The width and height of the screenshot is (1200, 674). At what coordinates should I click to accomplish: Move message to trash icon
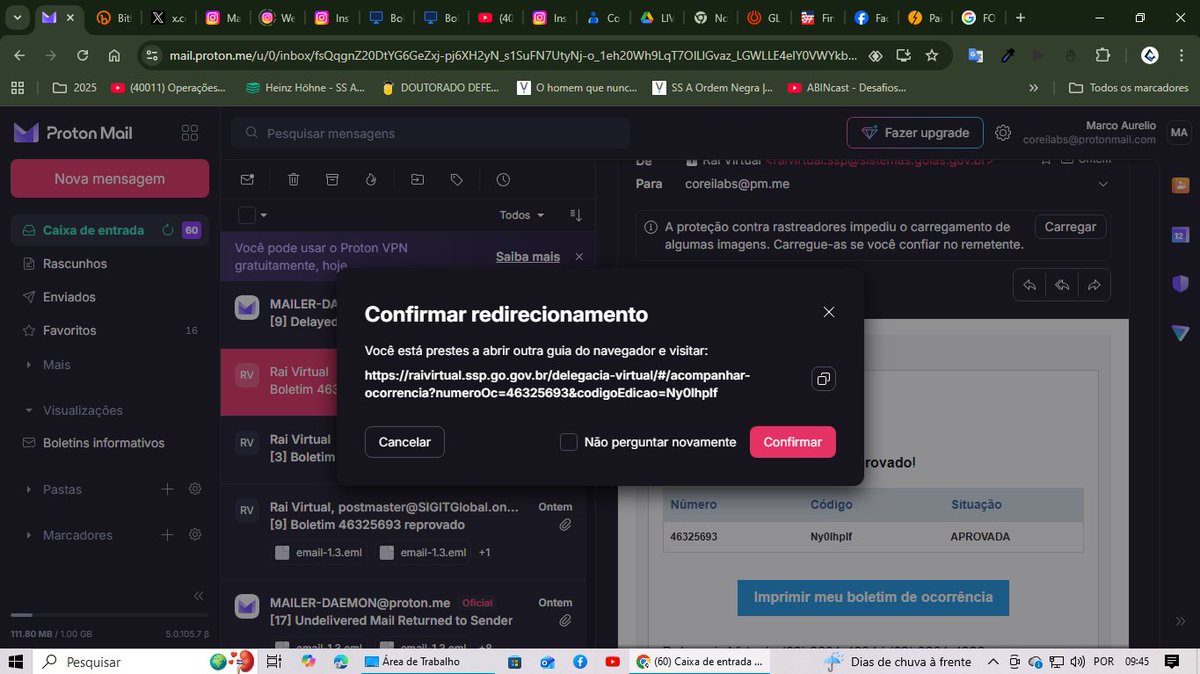pos(294,180)
